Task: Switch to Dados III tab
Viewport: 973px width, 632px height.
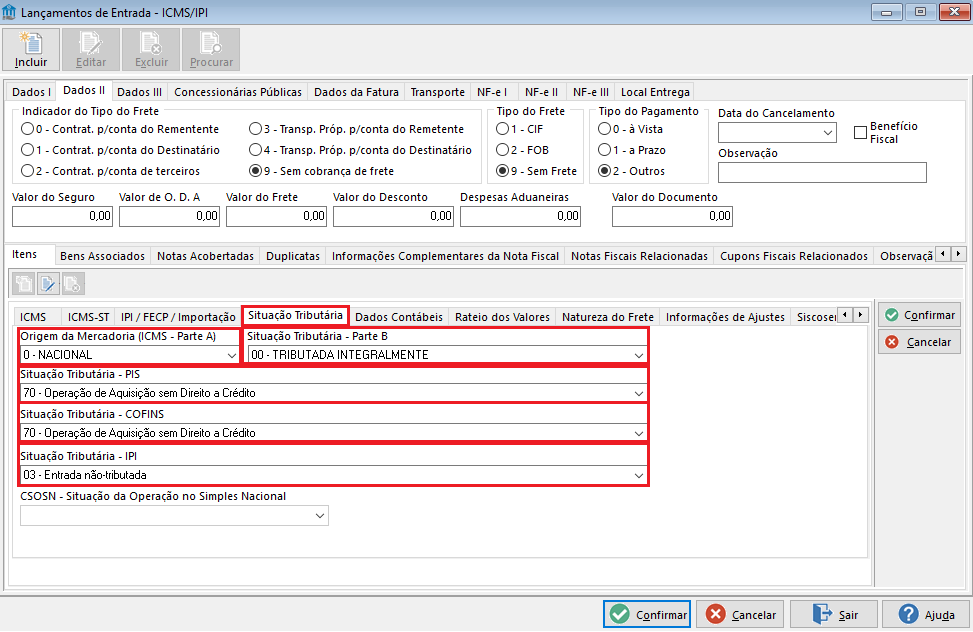Action: pos(140,92)
